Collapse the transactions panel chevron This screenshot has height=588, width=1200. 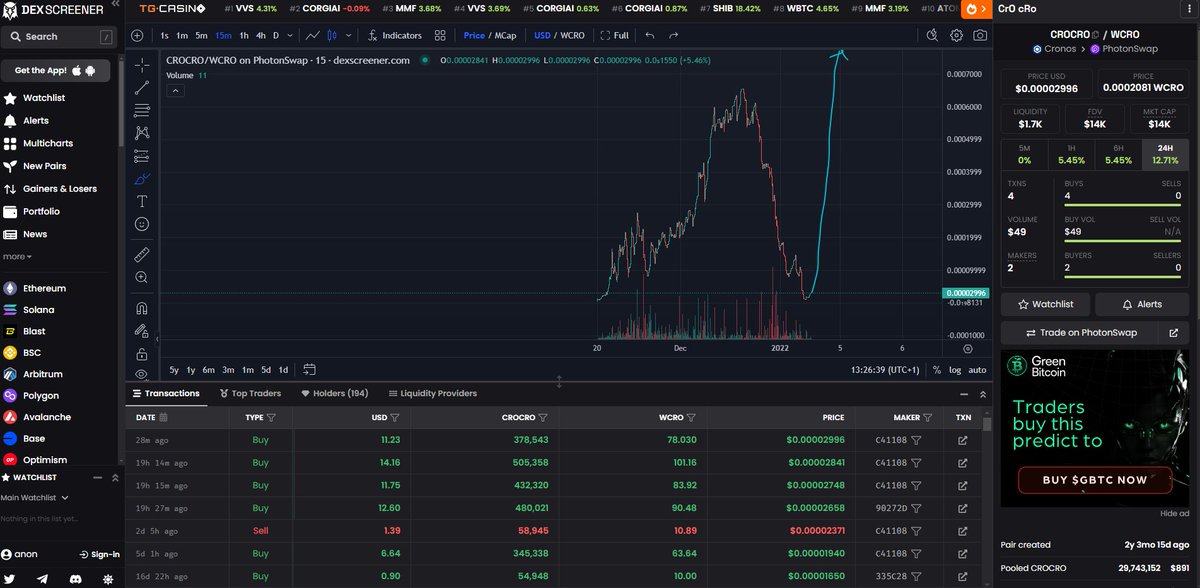(x=983, y=394)
